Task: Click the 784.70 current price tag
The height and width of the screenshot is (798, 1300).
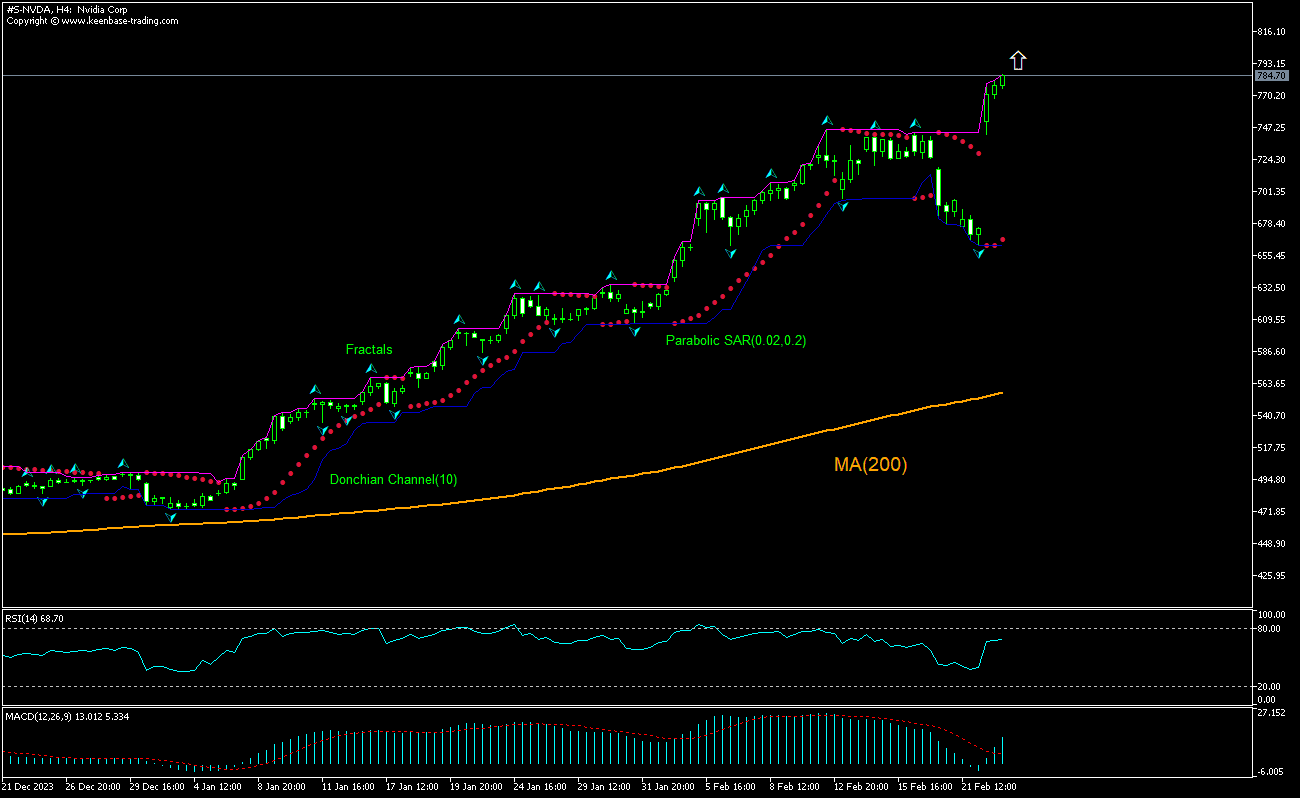Action: pyautogui.click(x=1270, y=76)
